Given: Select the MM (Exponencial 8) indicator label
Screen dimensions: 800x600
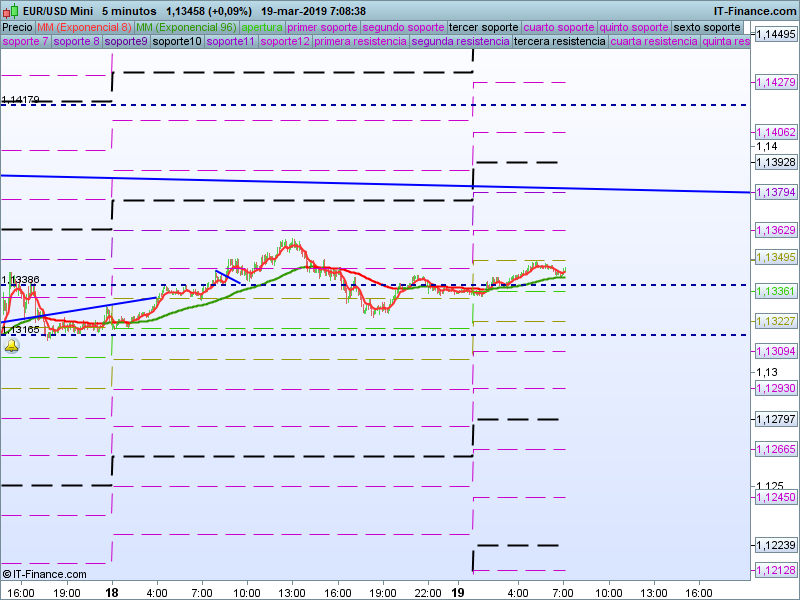Looking at the screenshot, I should (x=85, y=27).
